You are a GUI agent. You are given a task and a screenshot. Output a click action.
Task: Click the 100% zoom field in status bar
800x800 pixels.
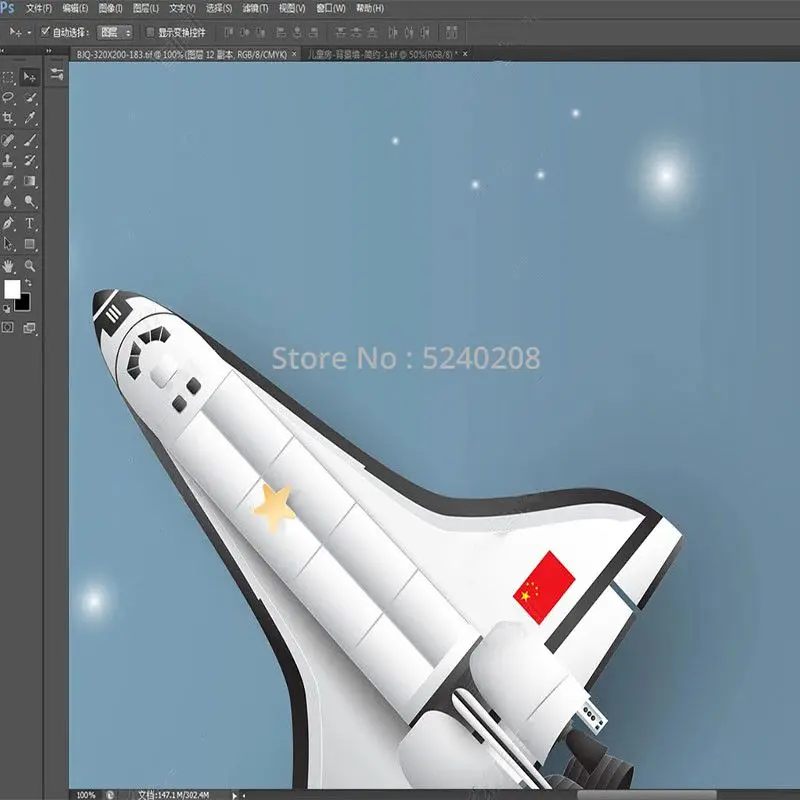click(x=86, y=795)
